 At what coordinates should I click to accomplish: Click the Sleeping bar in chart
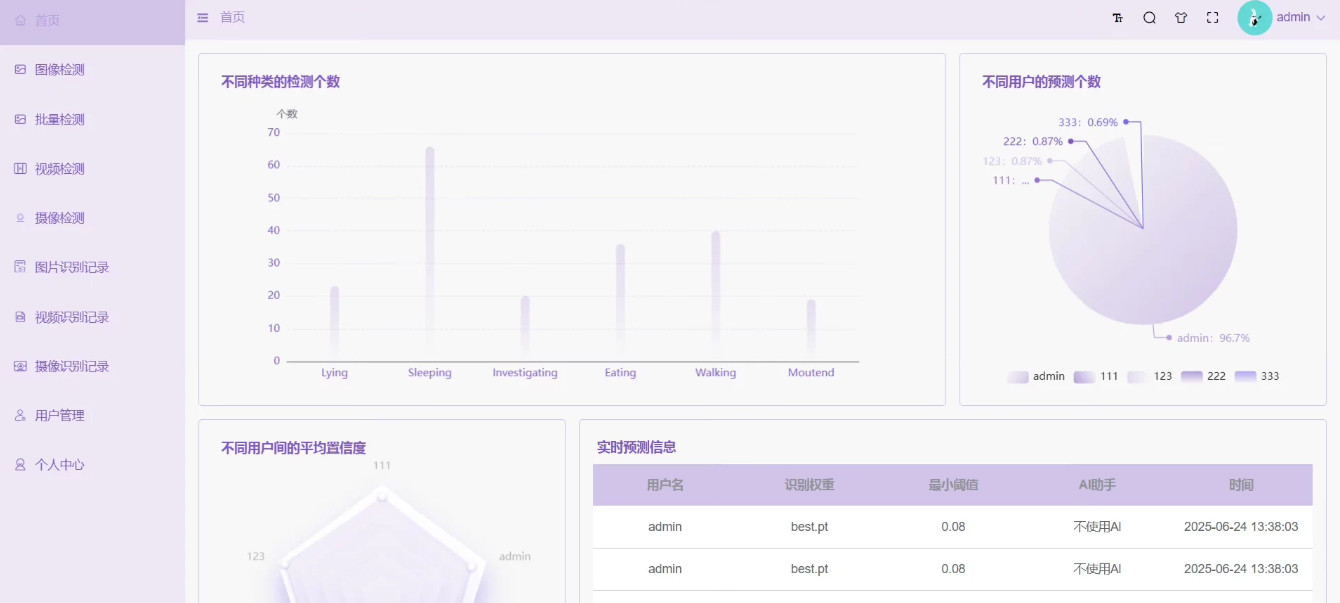[x=430, y=254]
